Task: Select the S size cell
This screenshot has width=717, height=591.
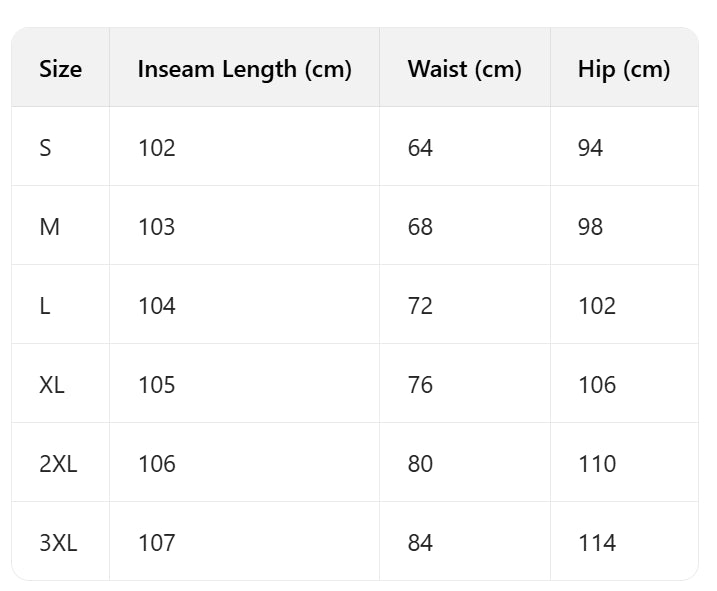Action: 45,148
